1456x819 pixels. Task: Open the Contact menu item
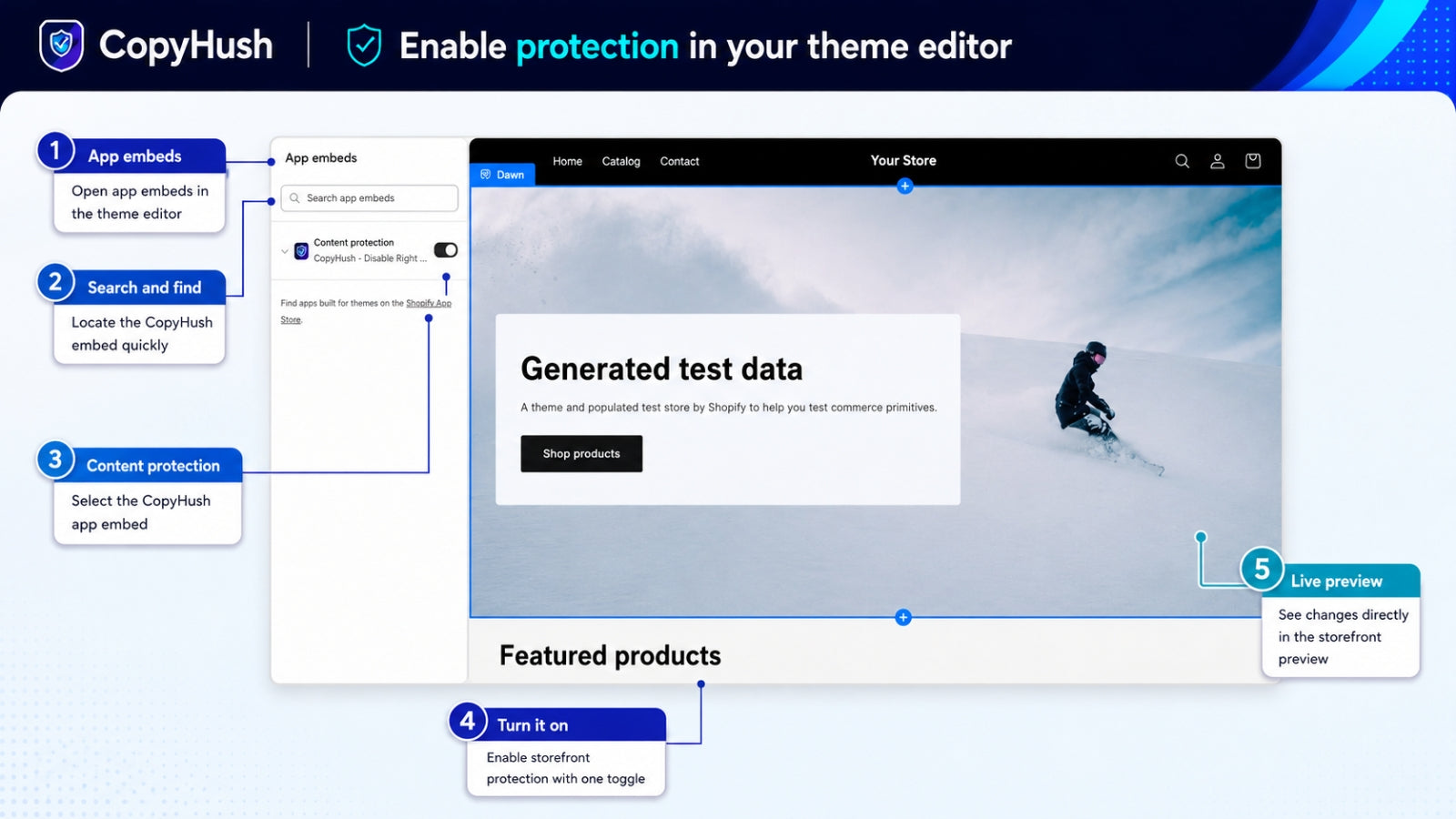(x=680, y=161)
